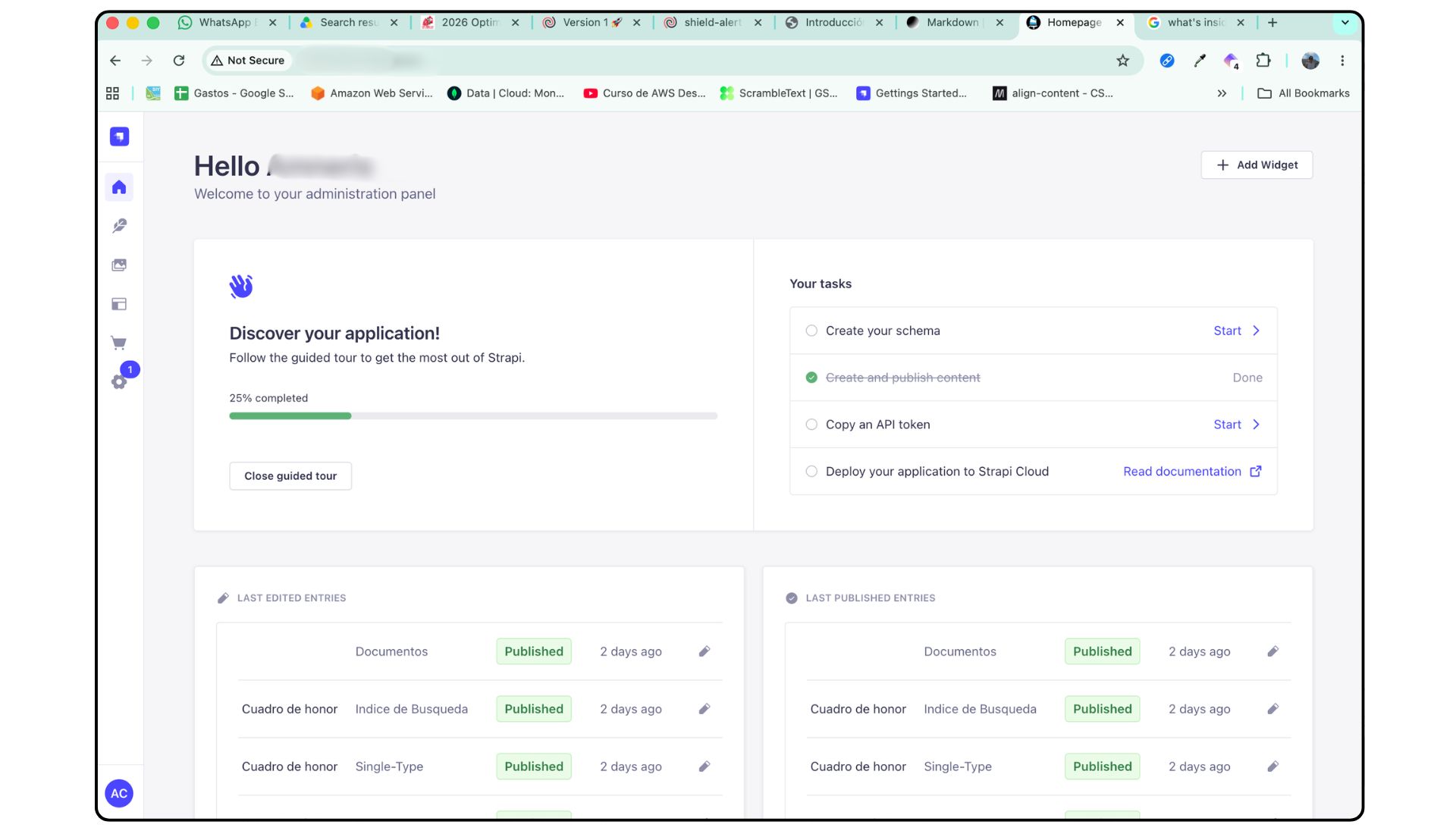Click the green check for completed task
The image size is (1456, 834).
click(x=811, y=378)
